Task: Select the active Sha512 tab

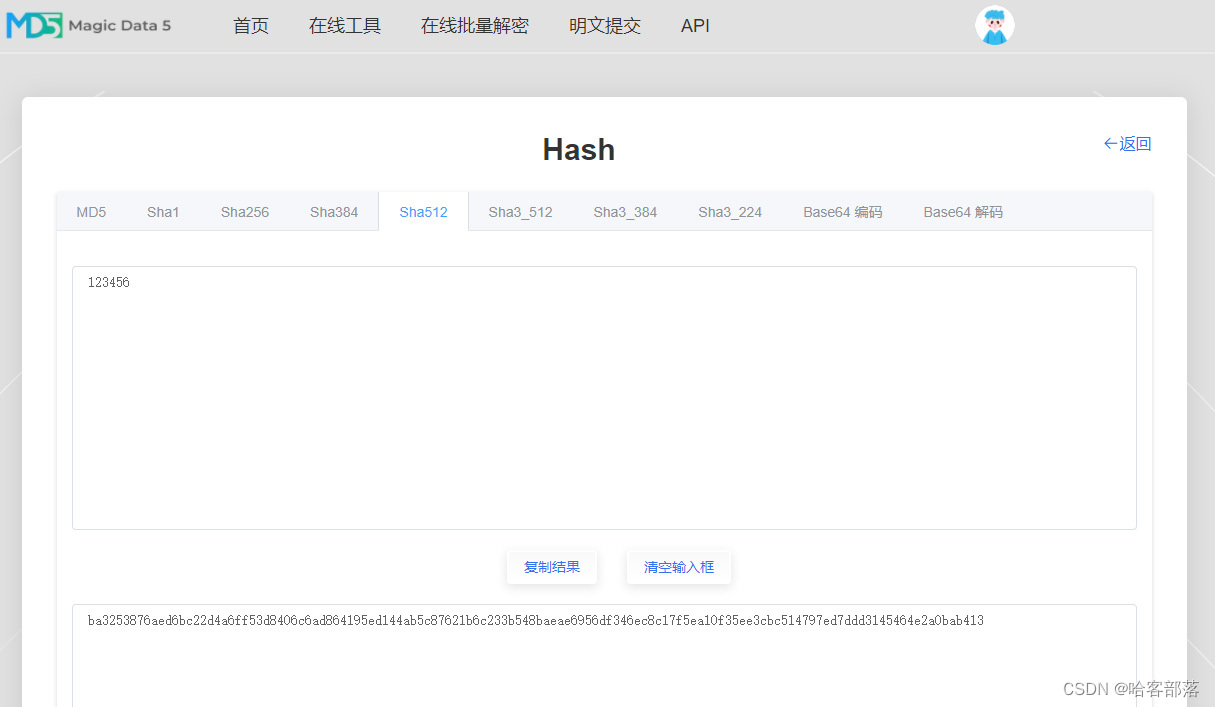Action: click(423, 212)
